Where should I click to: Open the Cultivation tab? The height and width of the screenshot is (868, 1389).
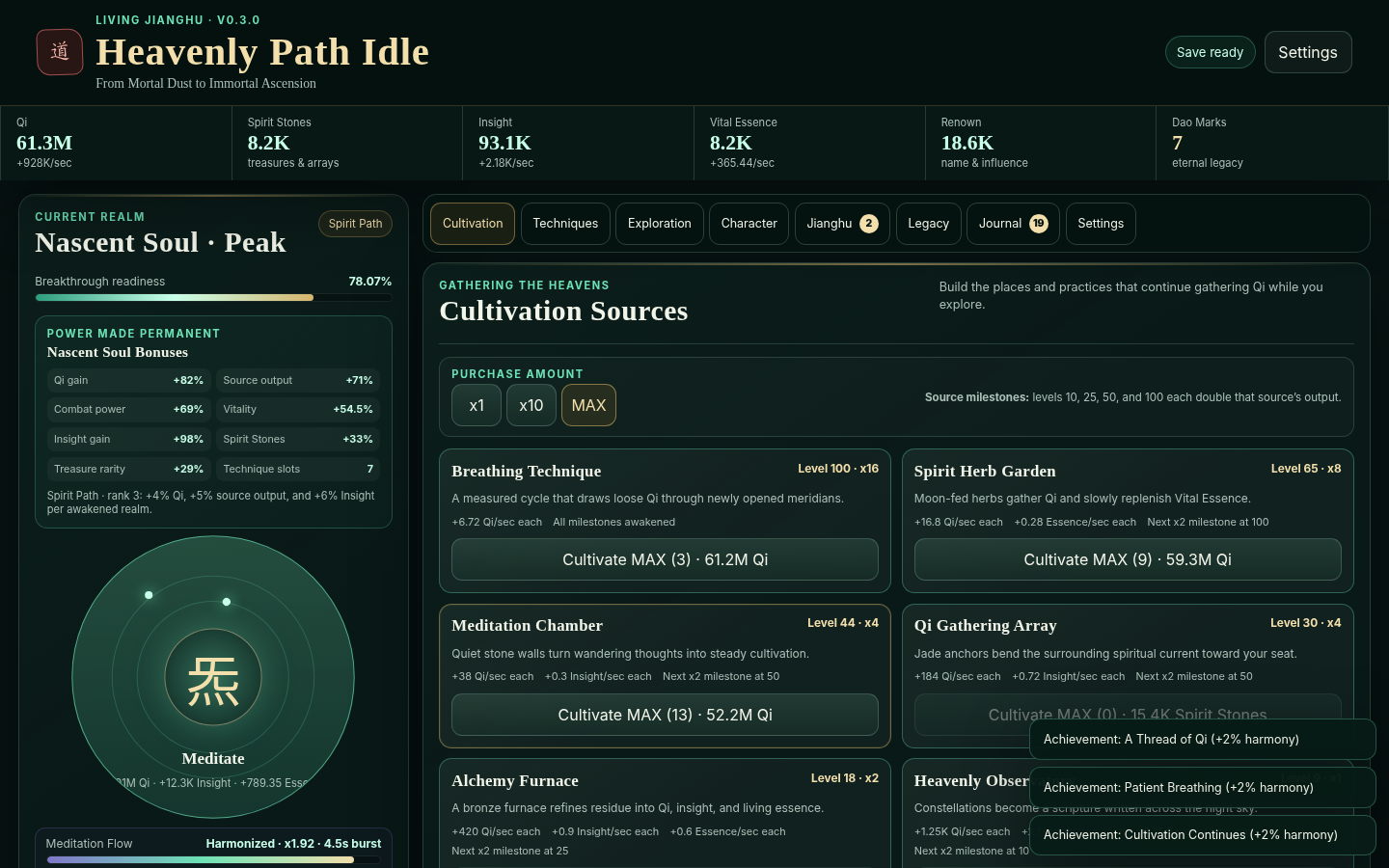coord(473,224)
